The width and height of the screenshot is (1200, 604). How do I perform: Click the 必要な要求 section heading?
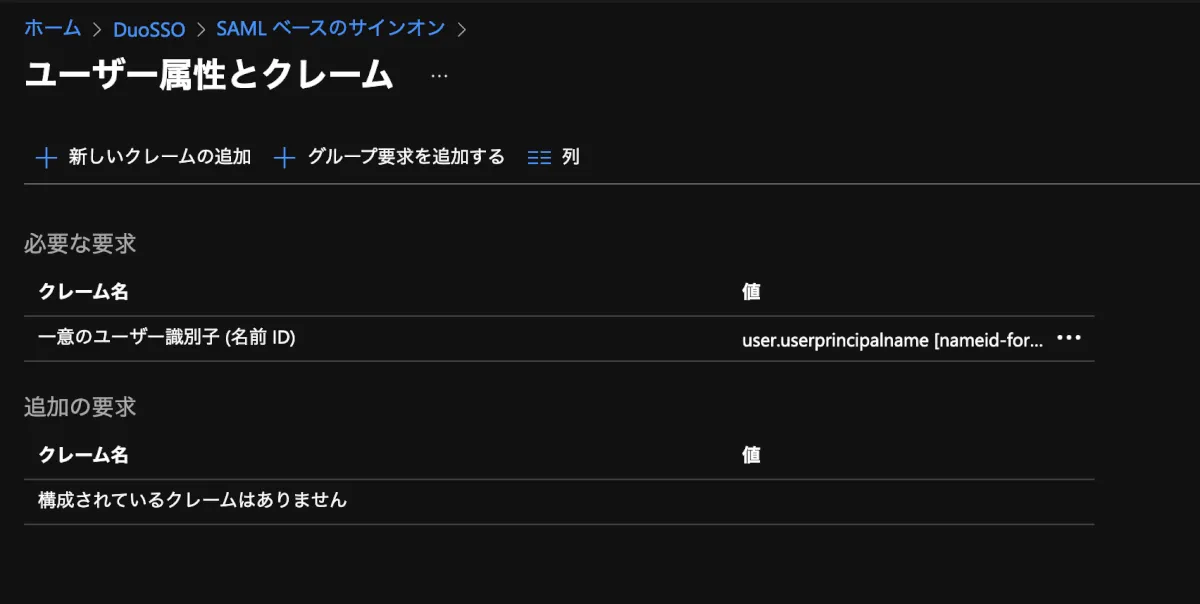tap(80, 243)
